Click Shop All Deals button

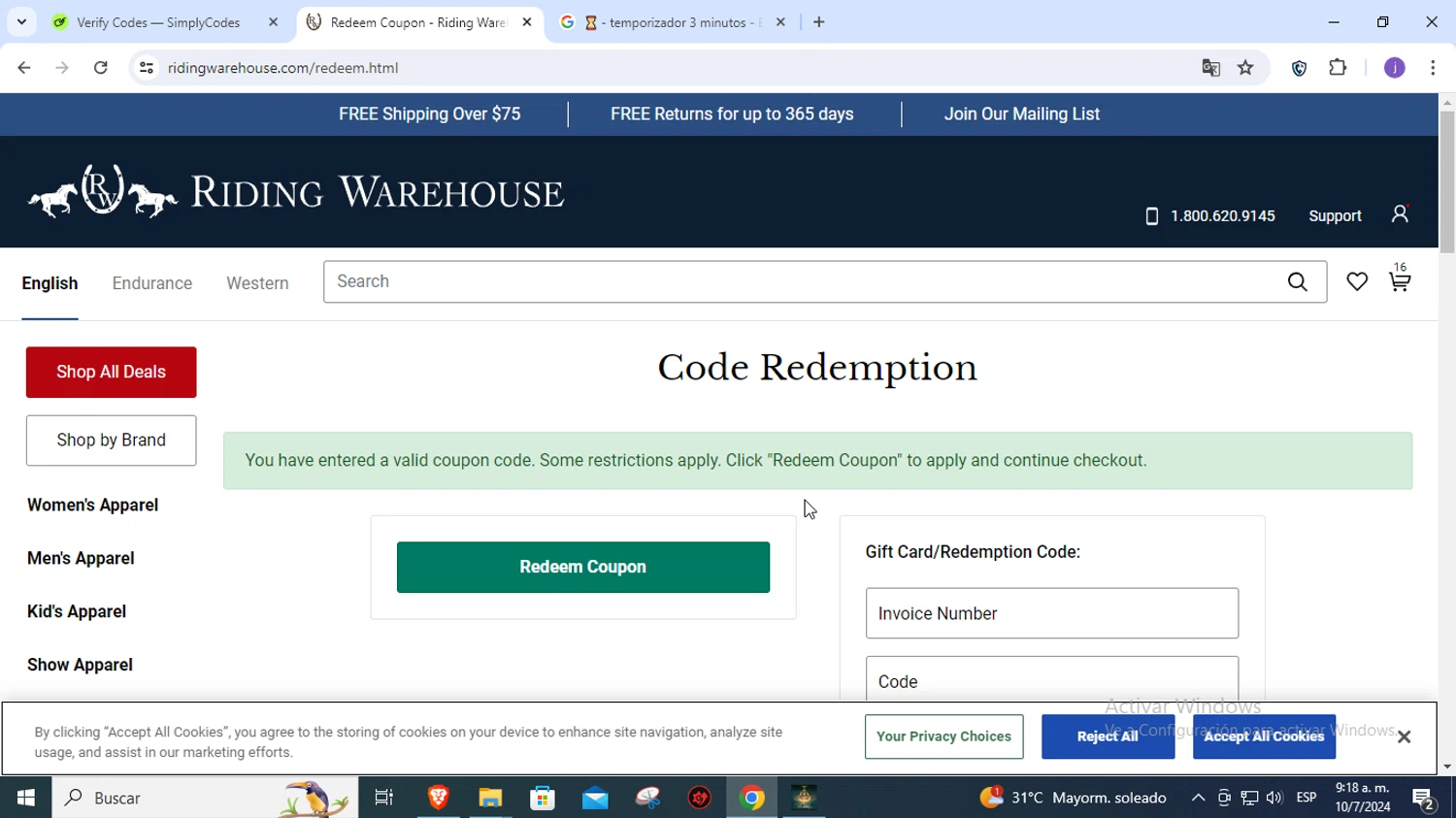(x=111, y=372)
